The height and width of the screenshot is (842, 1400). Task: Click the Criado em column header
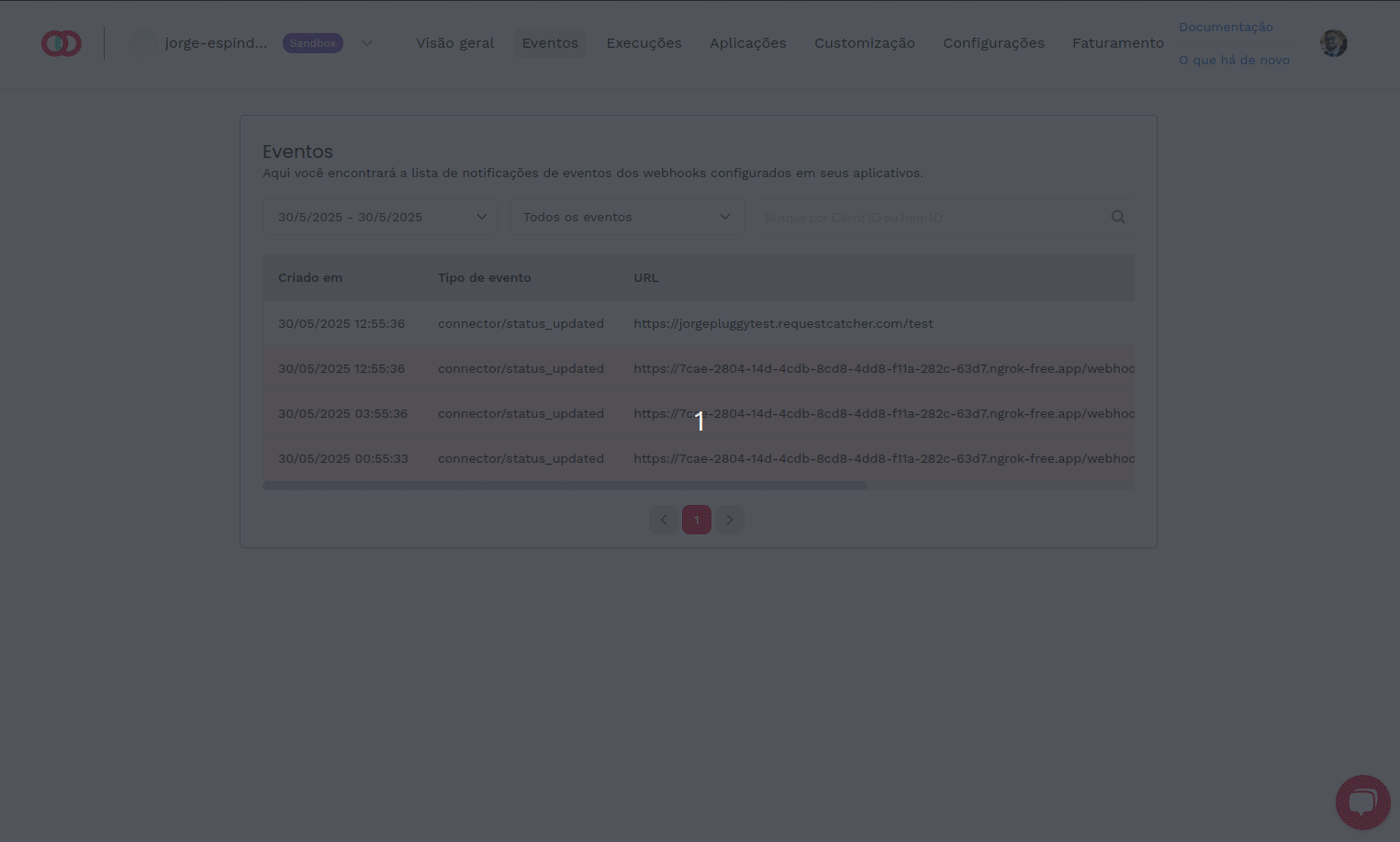click(310, 277)
